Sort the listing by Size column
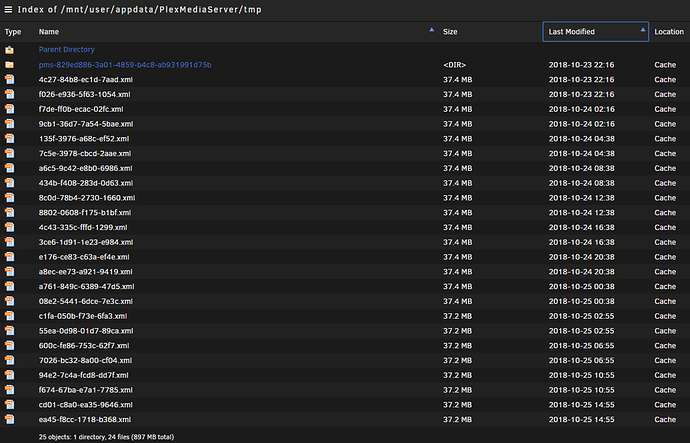This screenshot has width=690, height=443. point(450,32)
